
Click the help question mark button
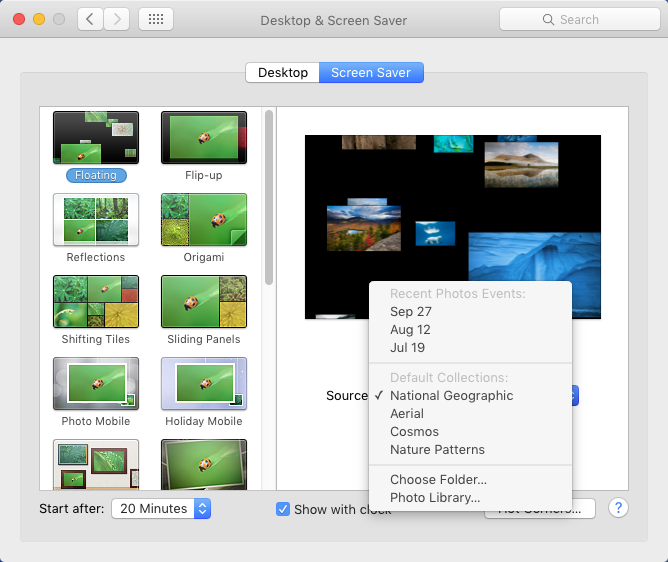[x=619, y=508]
